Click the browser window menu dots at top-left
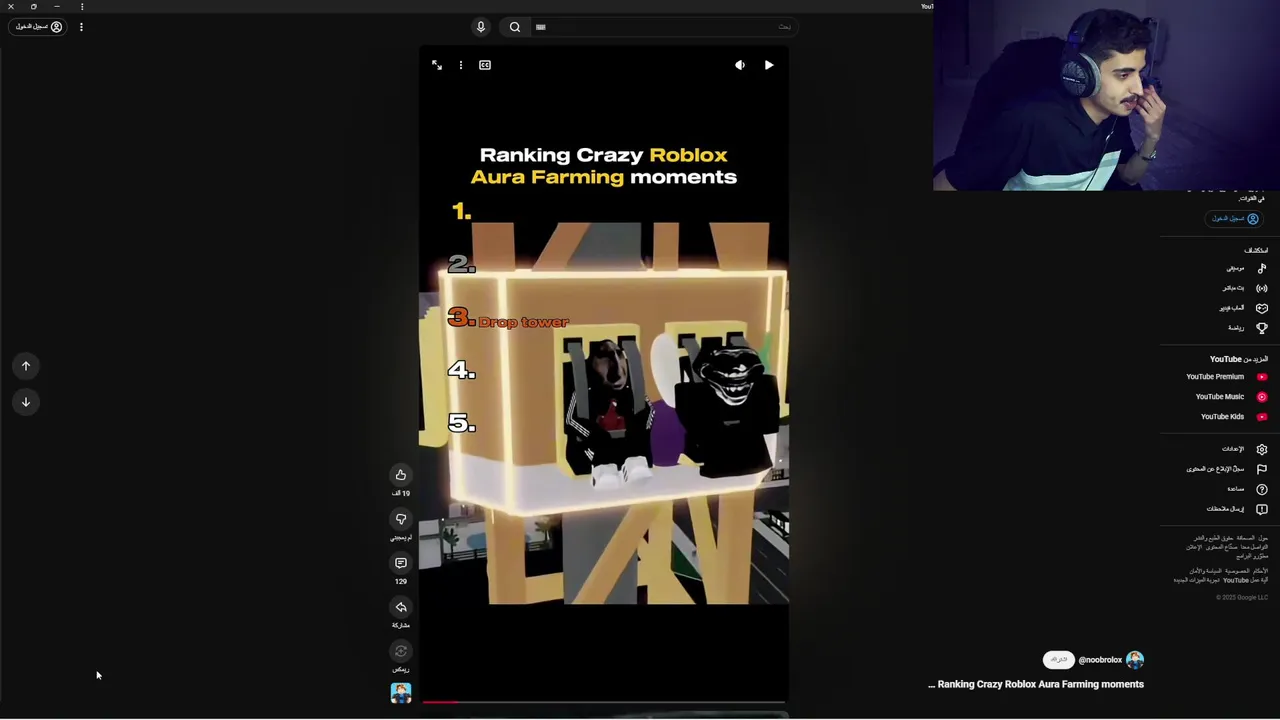The height and width of the screenshot is (720, 1280). pos(82,7)
